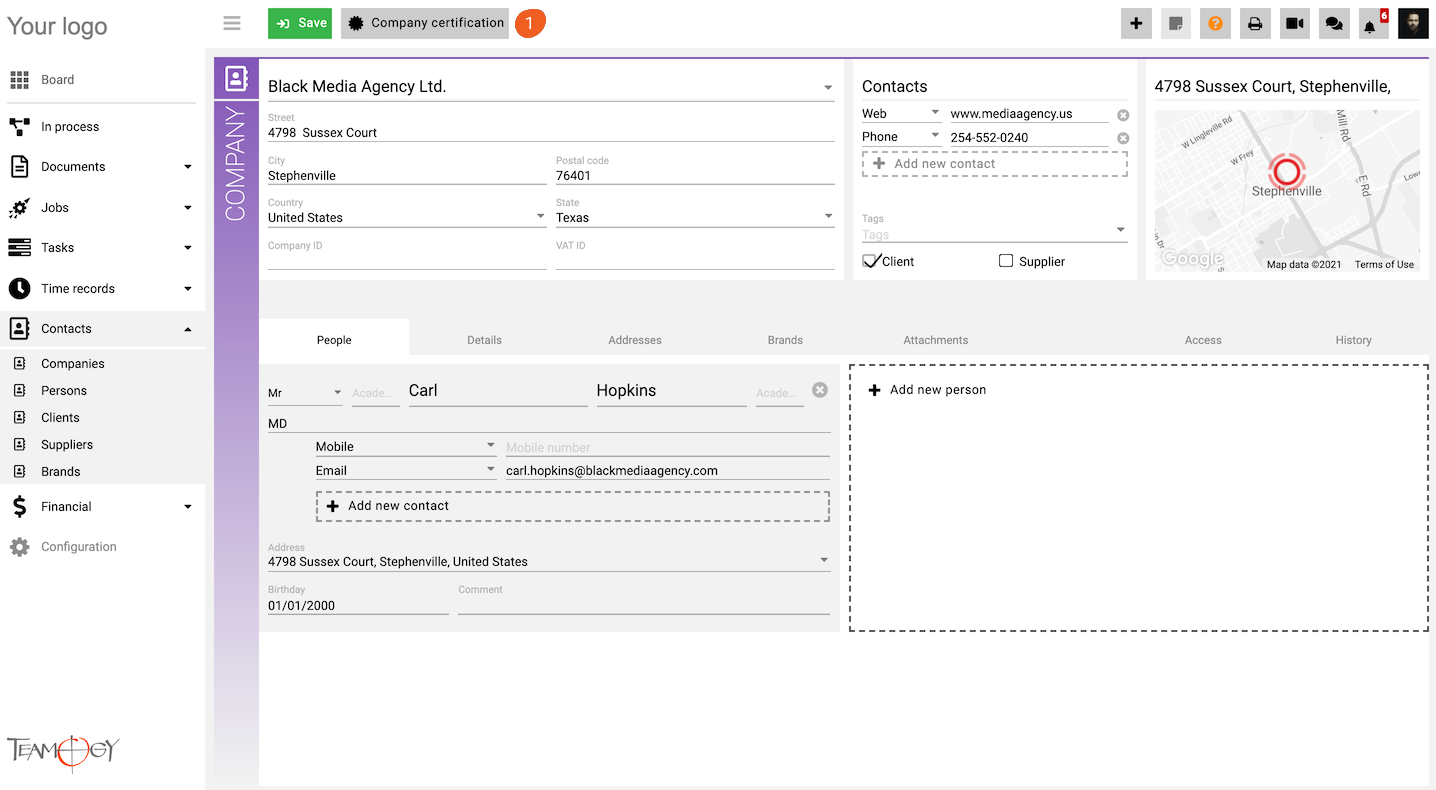
Task: Click the Postal code input field
Action: coord(694,176)
